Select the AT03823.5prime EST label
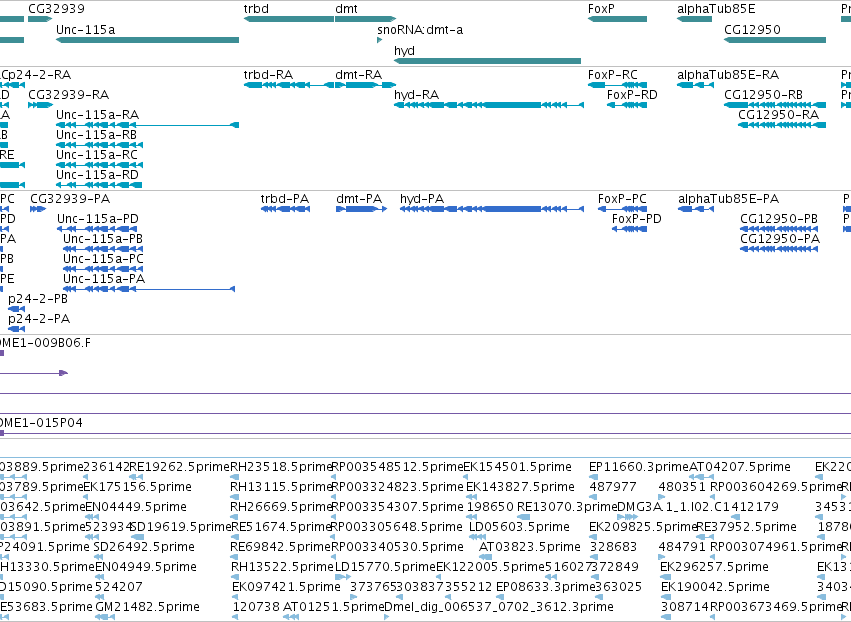 (530, 547)
